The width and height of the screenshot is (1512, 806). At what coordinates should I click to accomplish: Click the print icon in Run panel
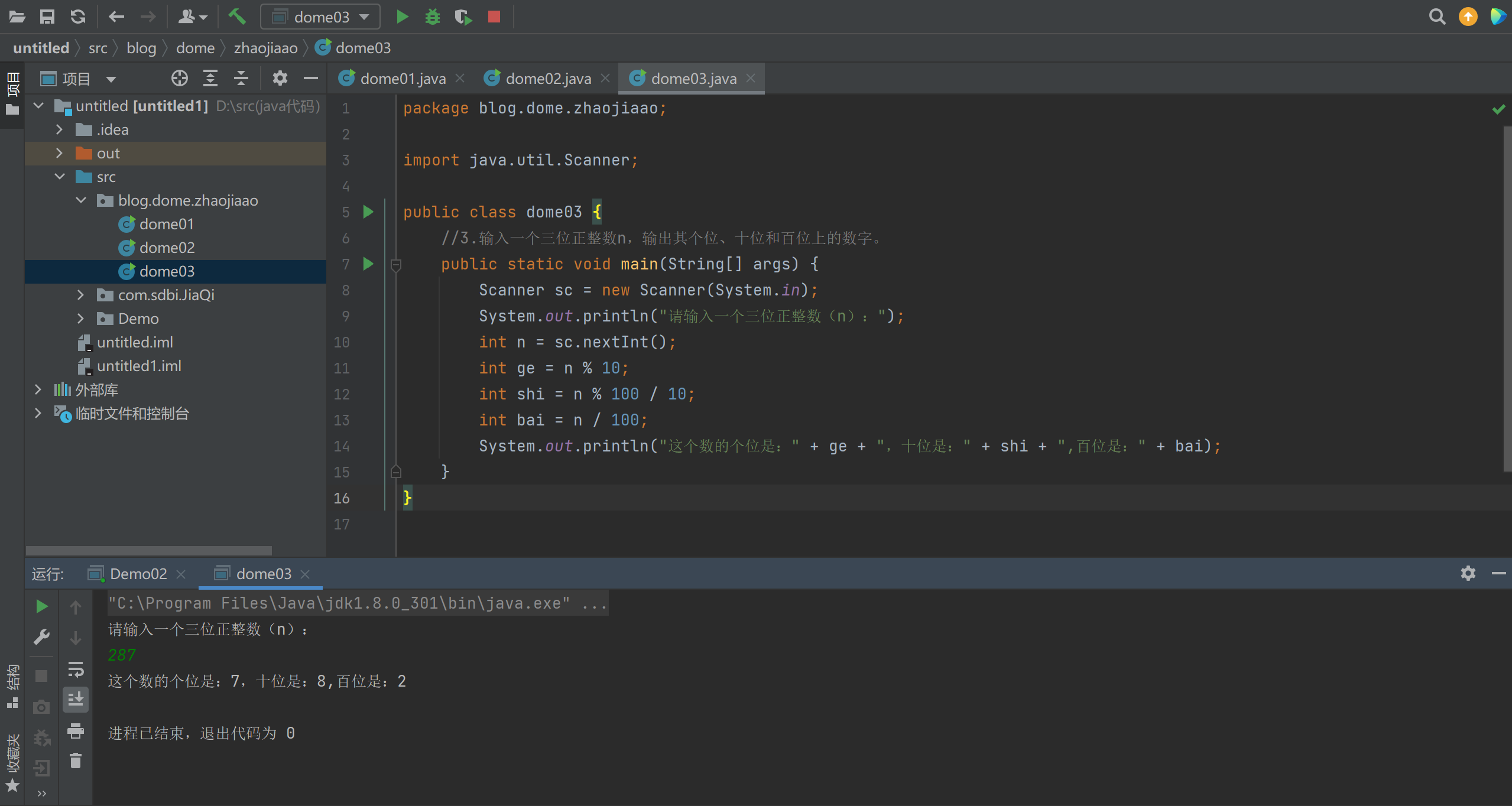click(x=76, y=730)
